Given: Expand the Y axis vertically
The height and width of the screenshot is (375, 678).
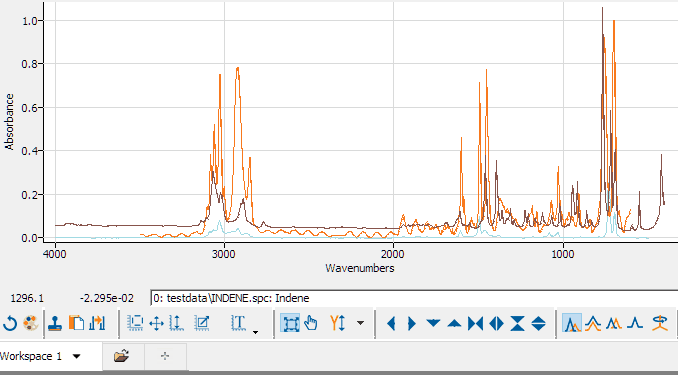Looking at the screenshot, I should [x=538, y=324].
